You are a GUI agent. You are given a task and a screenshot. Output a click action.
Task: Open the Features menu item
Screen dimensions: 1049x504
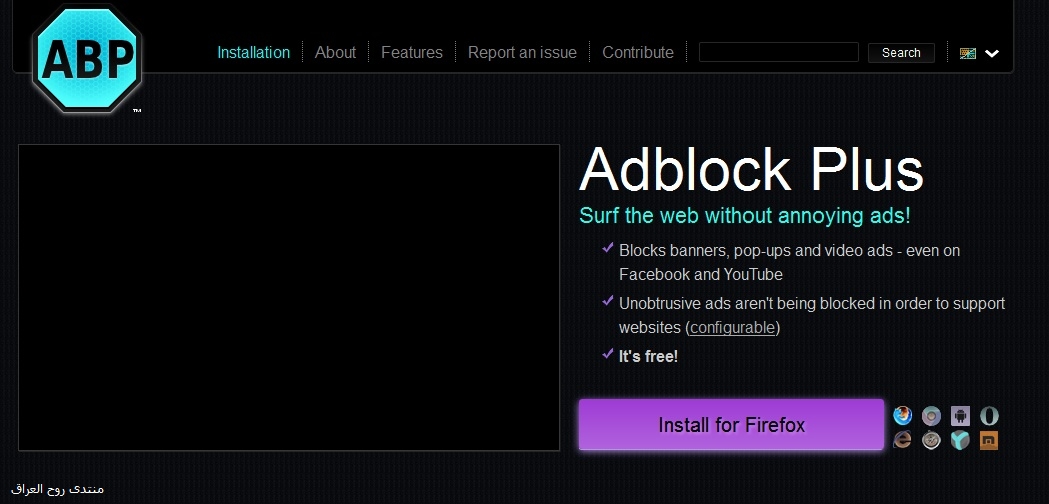click(412, 52)
